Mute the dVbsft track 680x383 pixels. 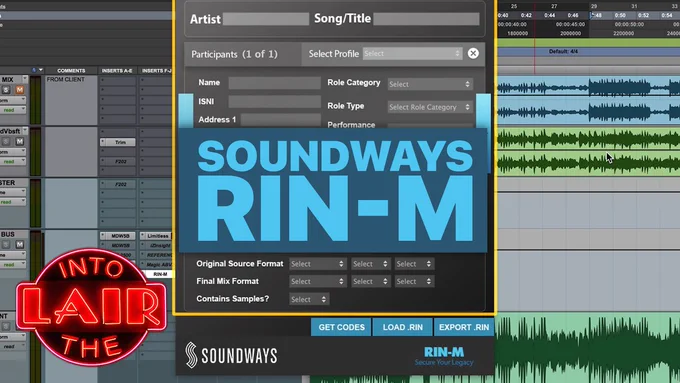click(20, 141)
